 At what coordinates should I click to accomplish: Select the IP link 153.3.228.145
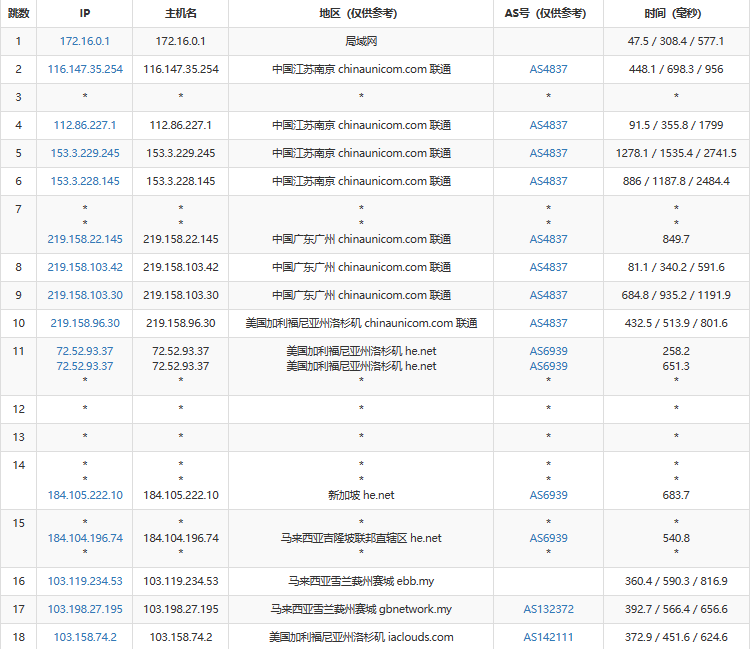click(85, 181)
